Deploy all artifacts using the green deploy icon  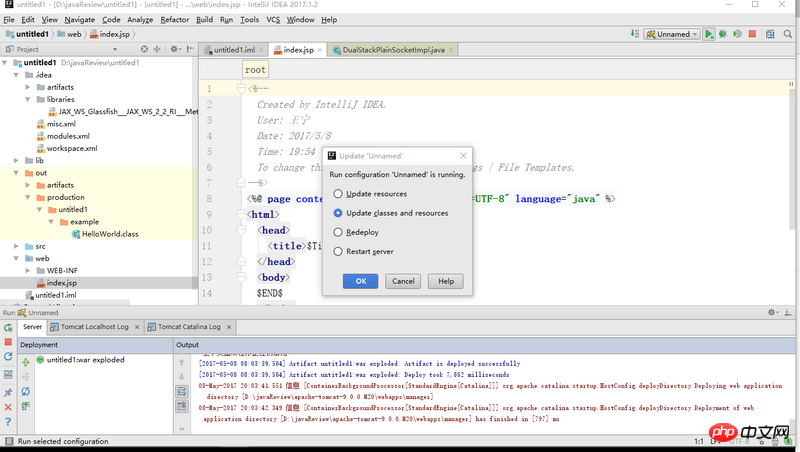(x=26, y=362)
